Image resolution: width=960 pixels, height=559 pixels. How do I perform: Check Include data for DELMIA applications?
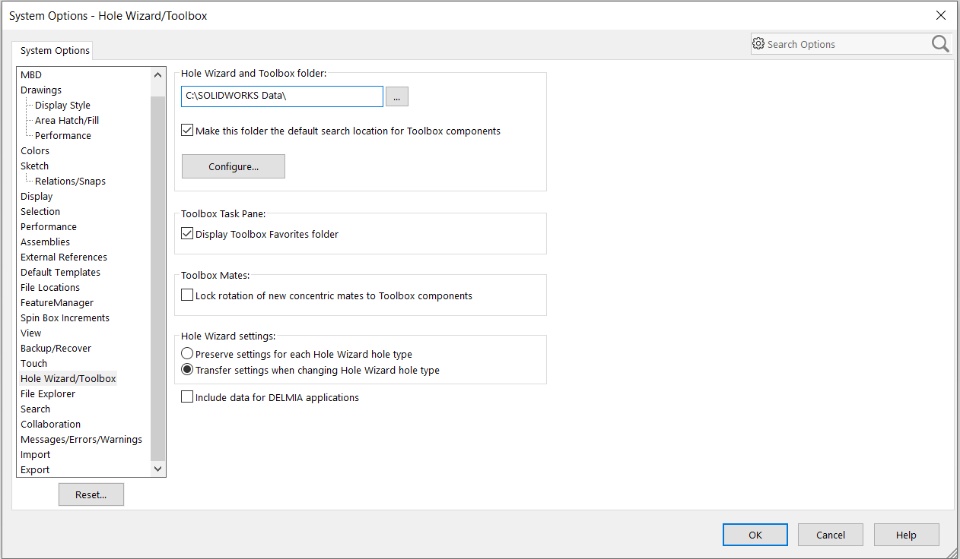pos(187,397)
